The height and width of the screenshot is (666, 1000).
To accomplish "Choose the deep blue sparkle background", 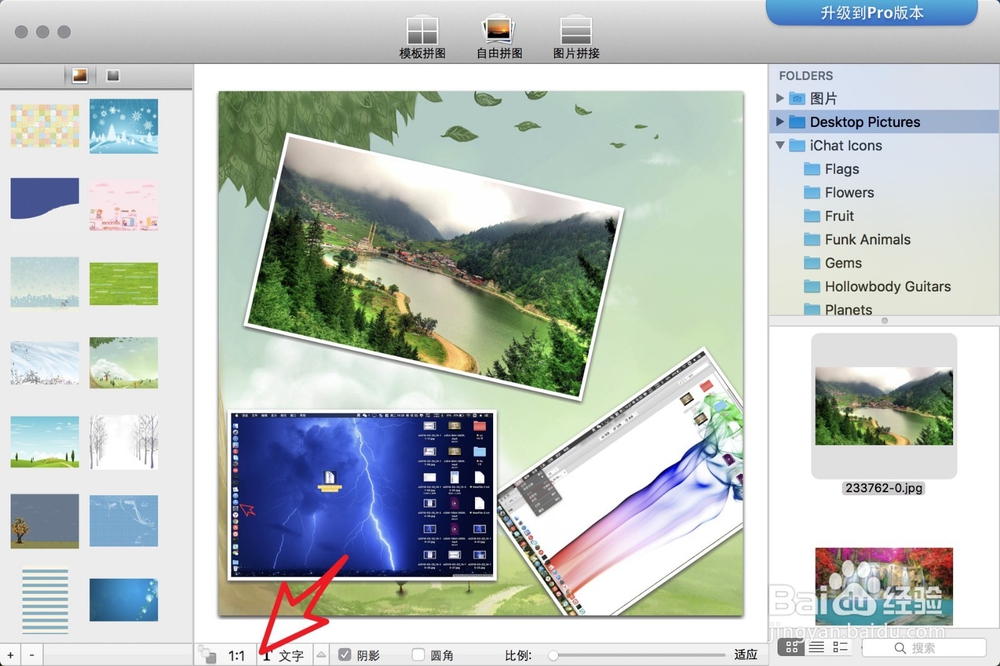I will coord(124,600).
